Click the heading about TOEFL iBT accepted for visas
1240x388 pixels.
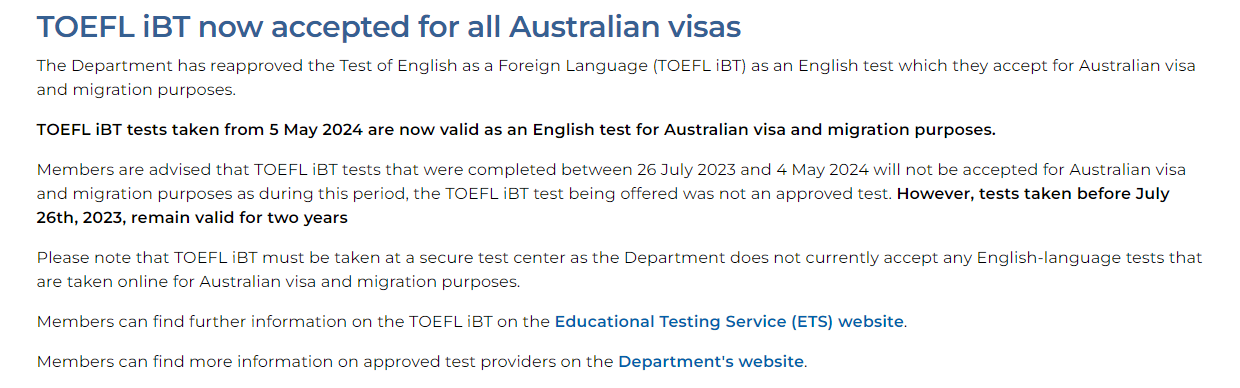click(389, 27)
